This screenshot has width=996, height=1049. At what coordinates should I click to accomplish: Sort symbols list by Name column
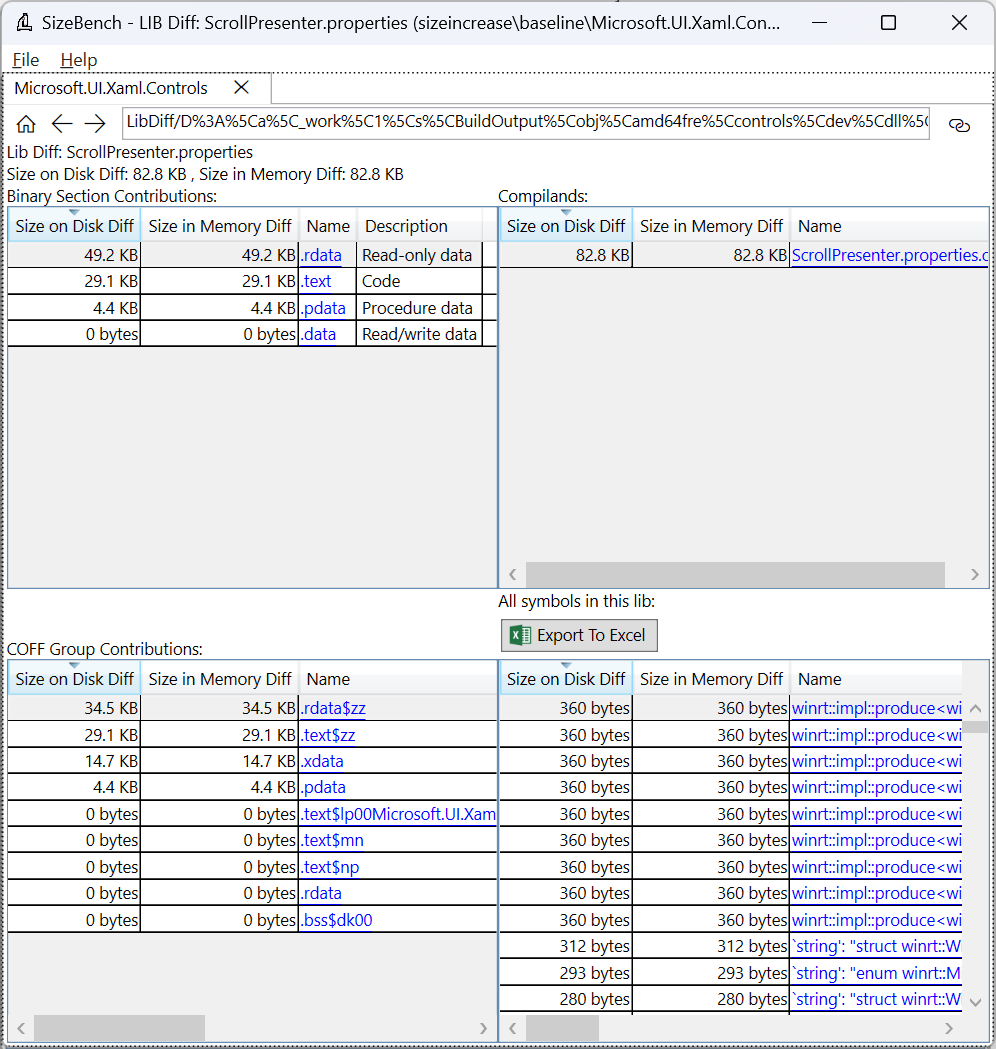point(876,678)
